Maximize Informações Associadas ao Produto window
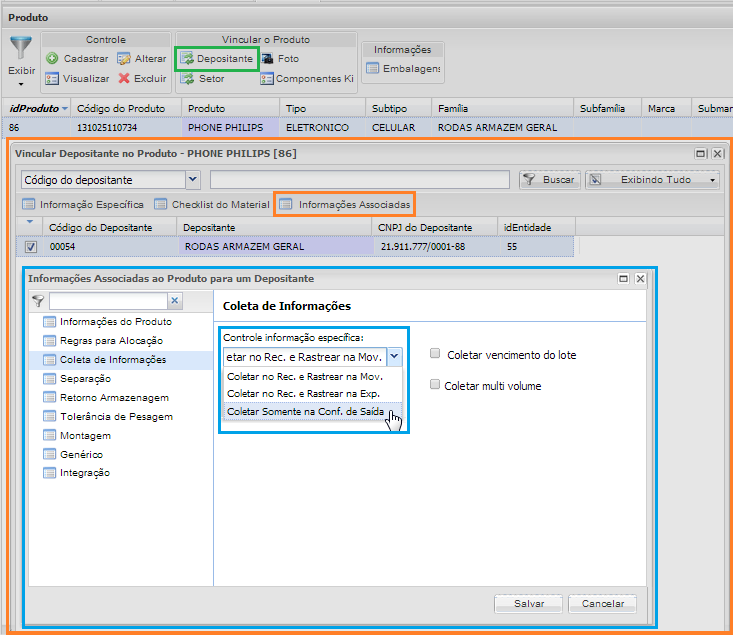This screenshot has width=733, height=635. coord(623,279)
